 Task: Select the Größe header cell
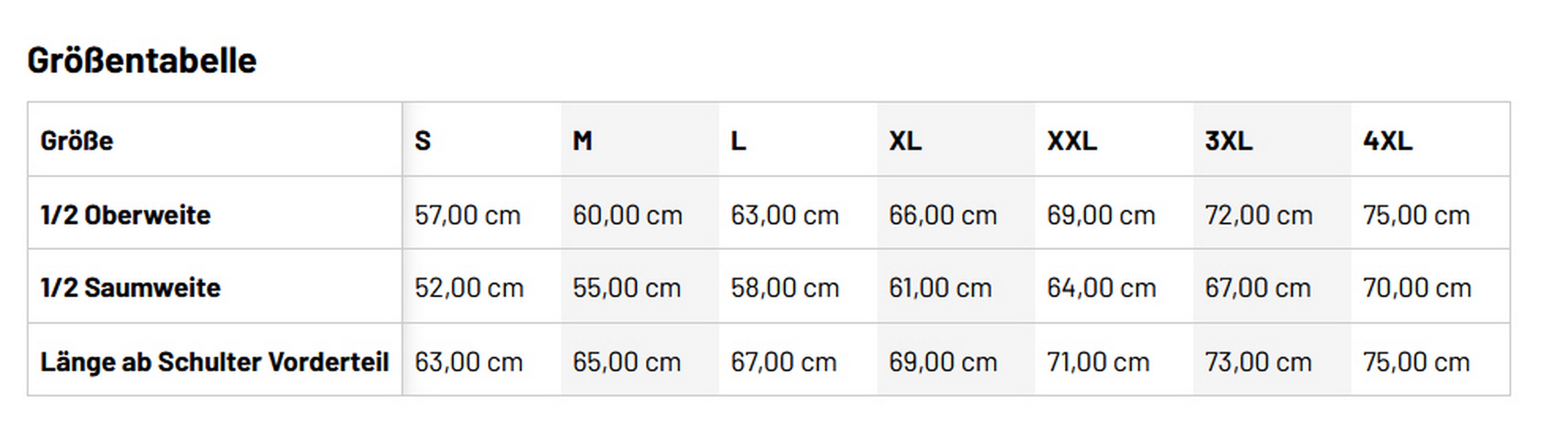click(77, 141)
